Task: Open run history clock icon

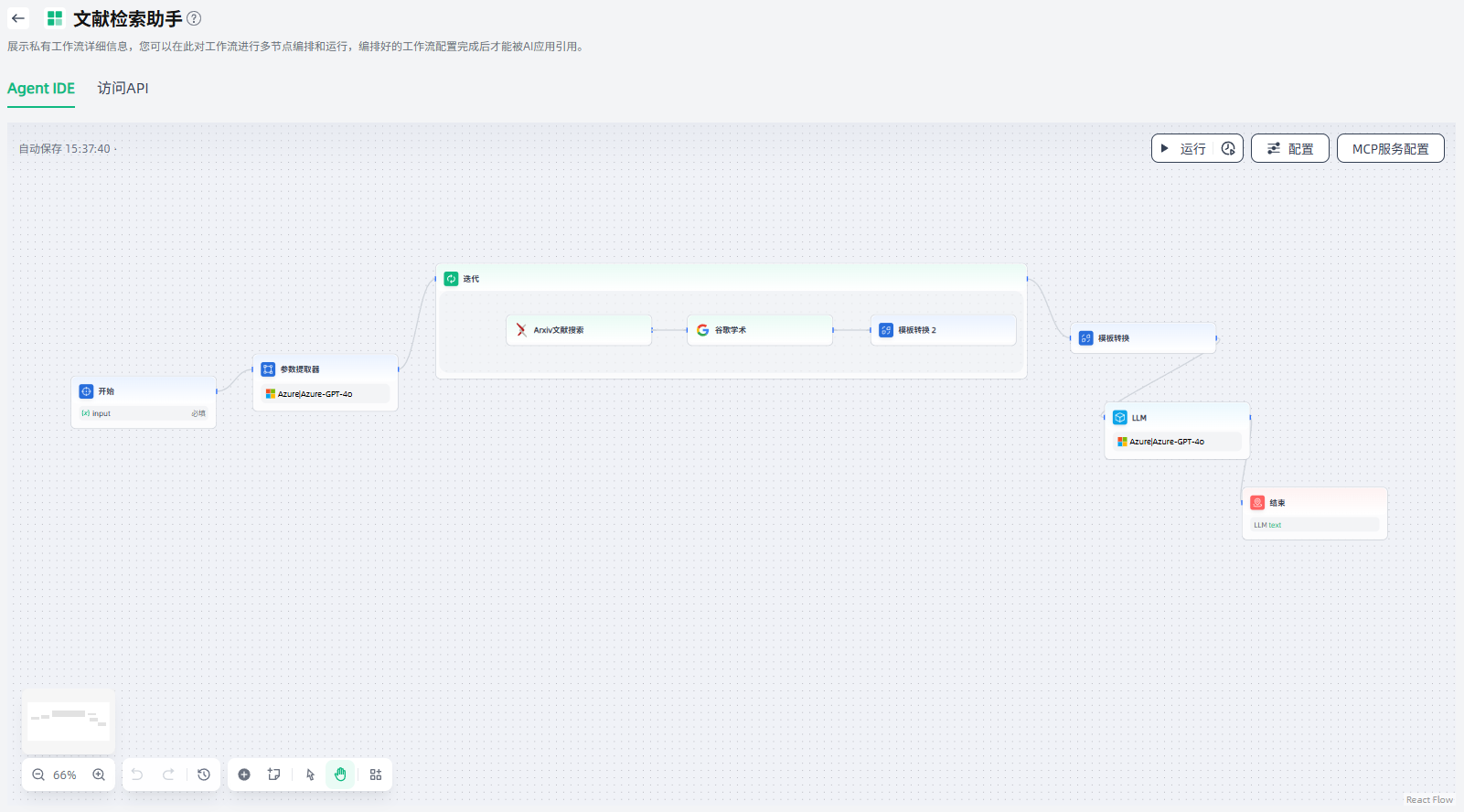Action: coord(1228,148)
